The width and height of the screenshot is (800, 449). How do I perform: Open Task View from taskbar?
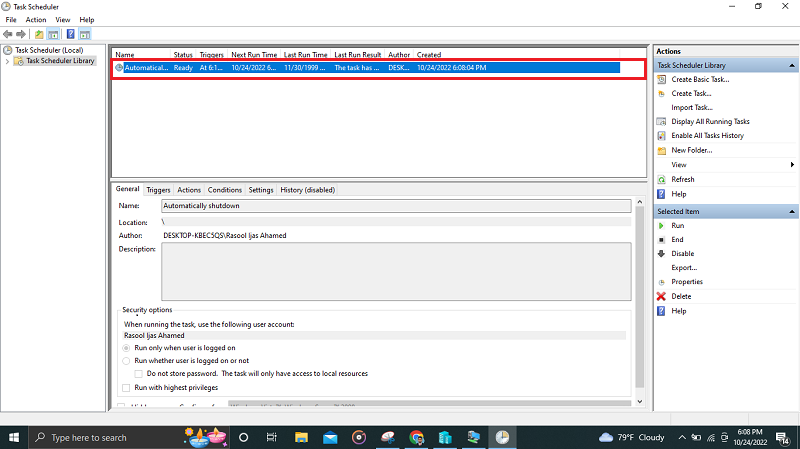[x=271, y=437]
